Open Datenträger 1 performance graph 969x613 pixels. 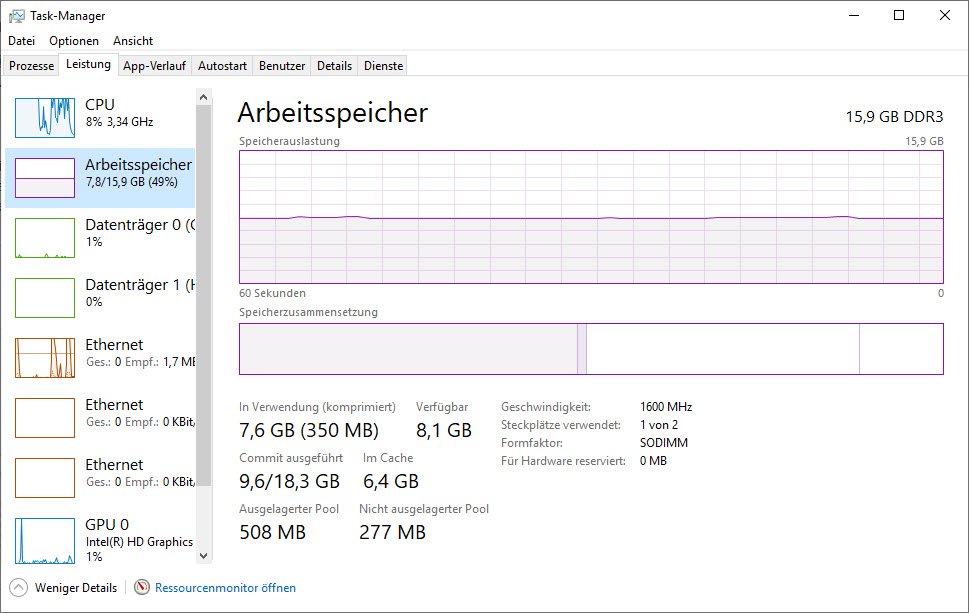[x=45, y=297]
